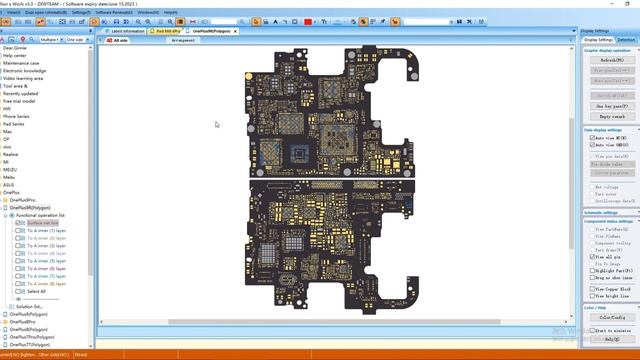640x360 pixels.
Task: Enable View Copper Block checkbox
Action: pos(592,289)
